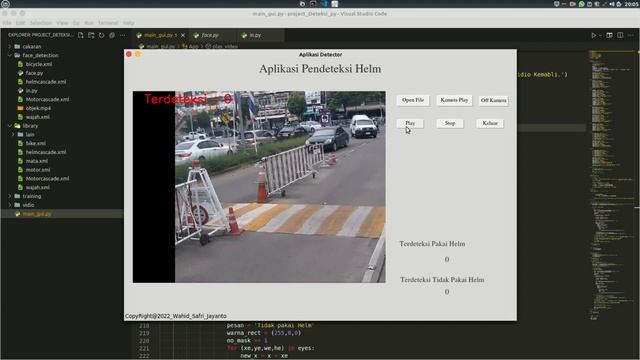
Task: Open in.py in the Explorer tree
Action: click(31, 91)
